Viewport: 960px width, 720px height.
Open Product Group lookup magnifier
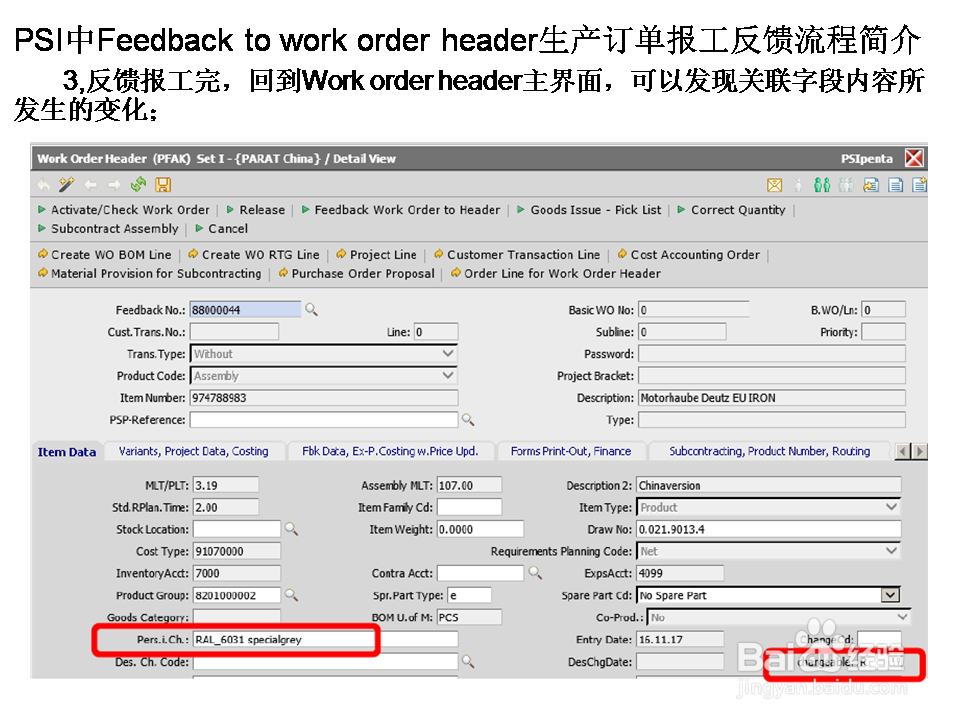point(291,595)
